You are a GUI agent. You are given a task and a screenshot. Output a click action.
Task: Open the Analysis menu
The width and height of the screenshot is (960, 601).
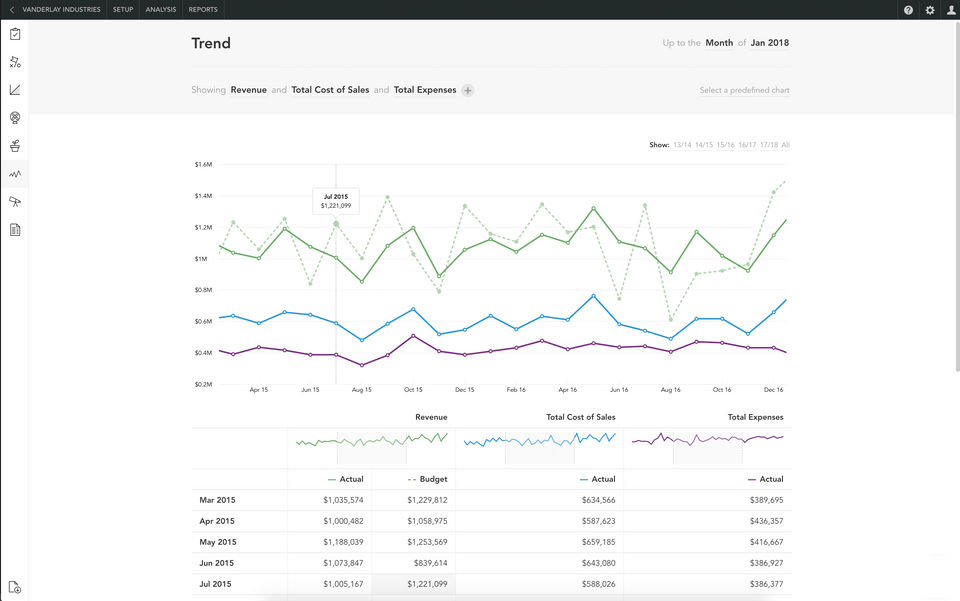160,10
